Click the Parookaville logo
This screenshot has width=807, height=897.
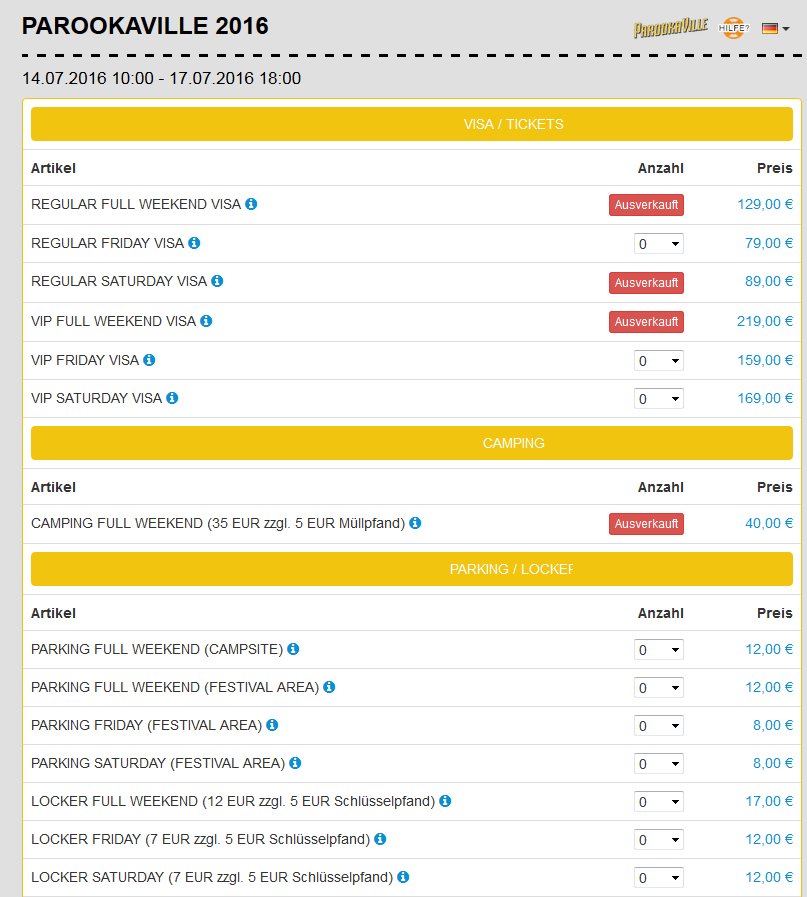coord(670,27)
